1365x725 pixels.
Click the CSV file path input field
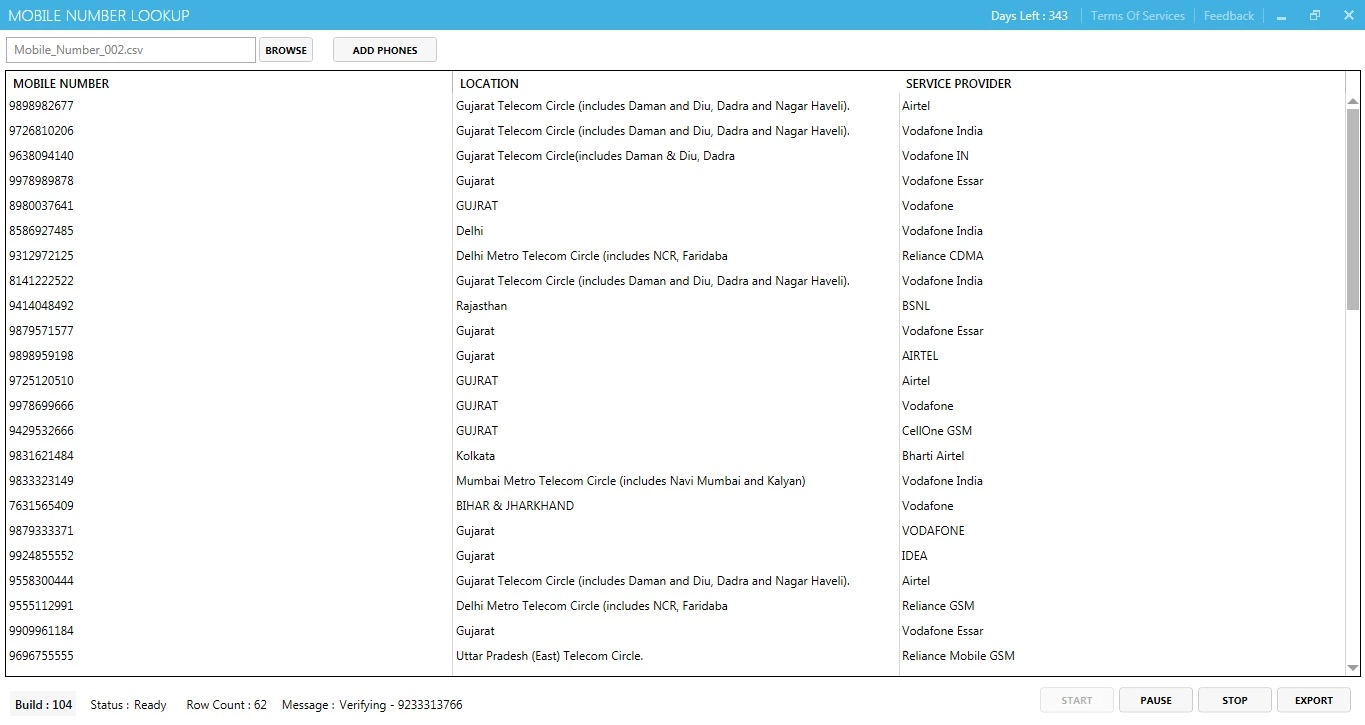pos(131,50)
